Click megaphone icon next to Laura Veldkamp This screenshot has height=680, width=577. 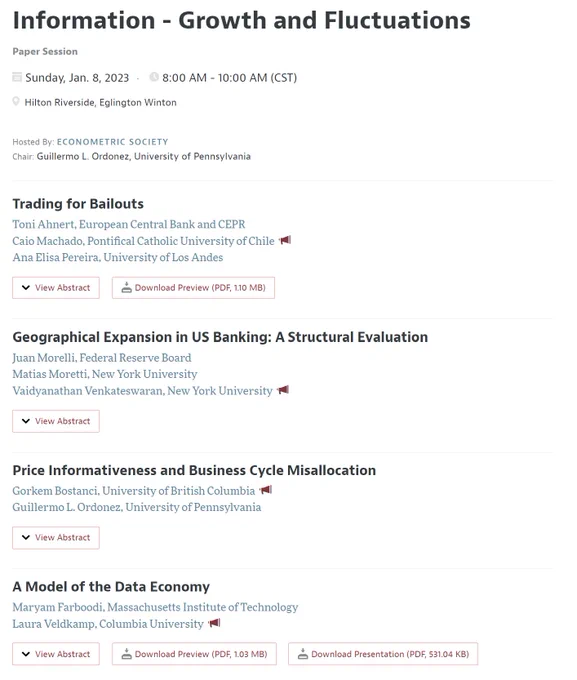pos(214,623)
